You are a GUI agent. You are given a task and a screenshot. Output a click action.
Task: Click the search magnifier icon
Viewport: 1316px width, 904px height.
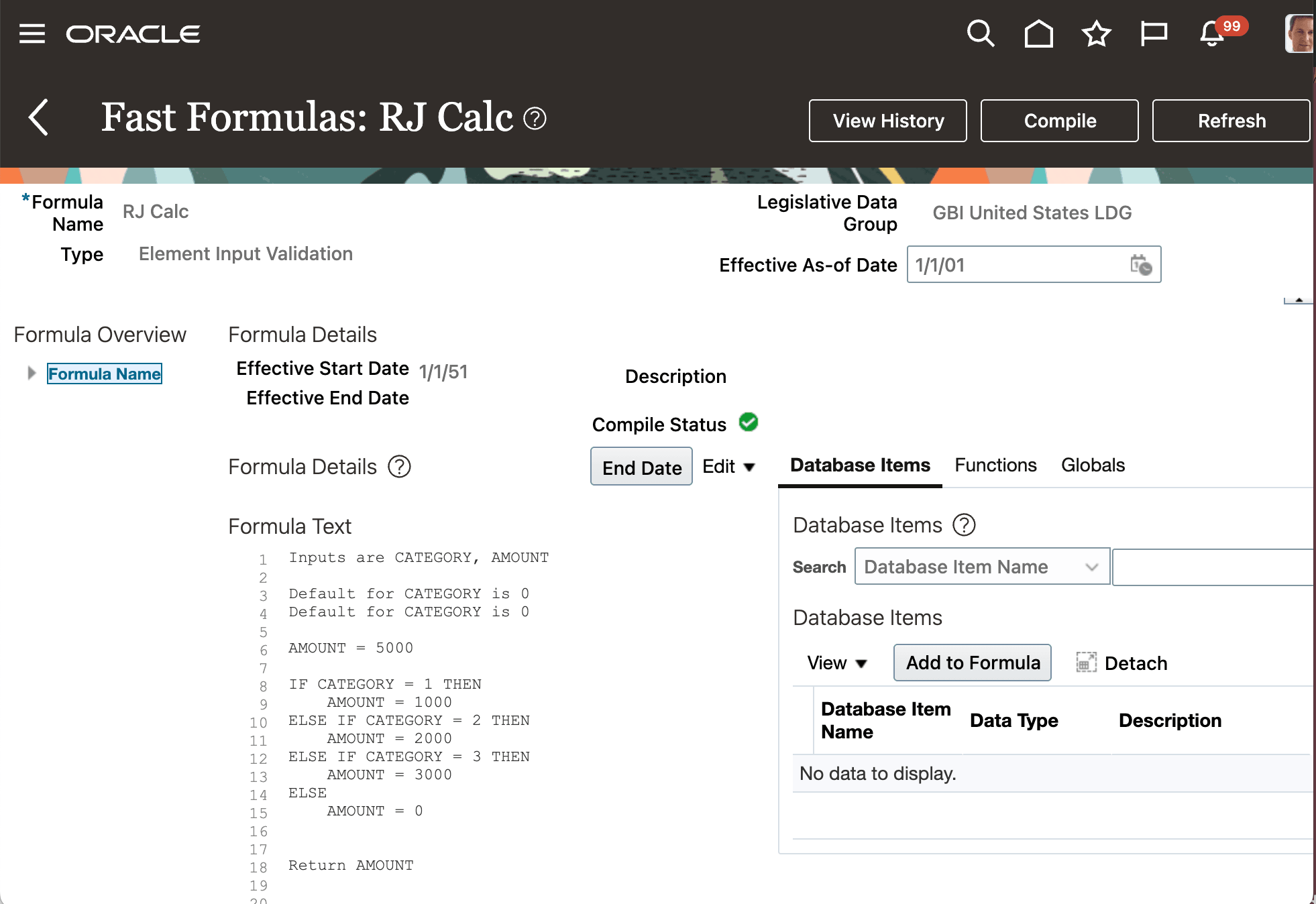[x=980, y=34]
